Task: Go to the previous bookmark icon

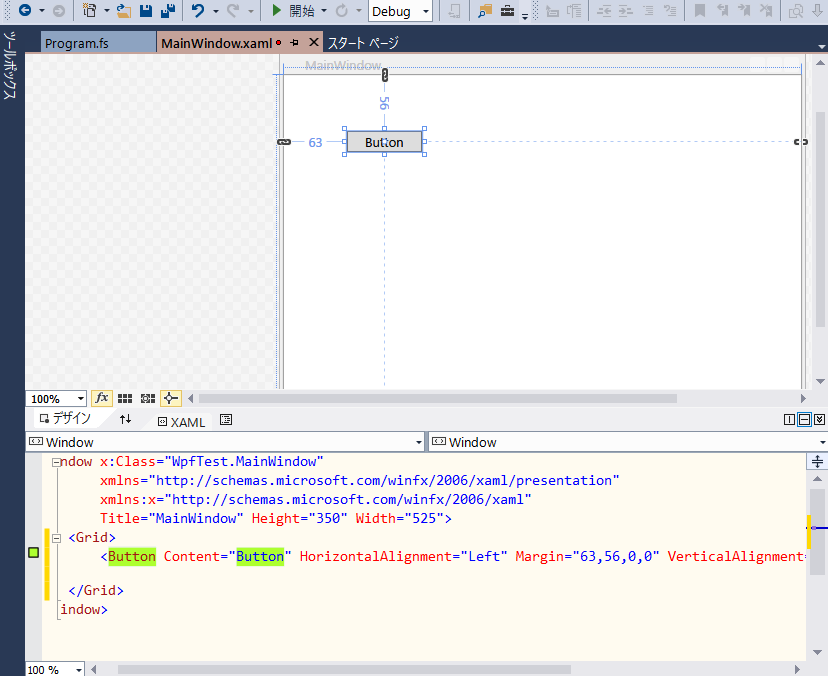Action: coord(722,11)
